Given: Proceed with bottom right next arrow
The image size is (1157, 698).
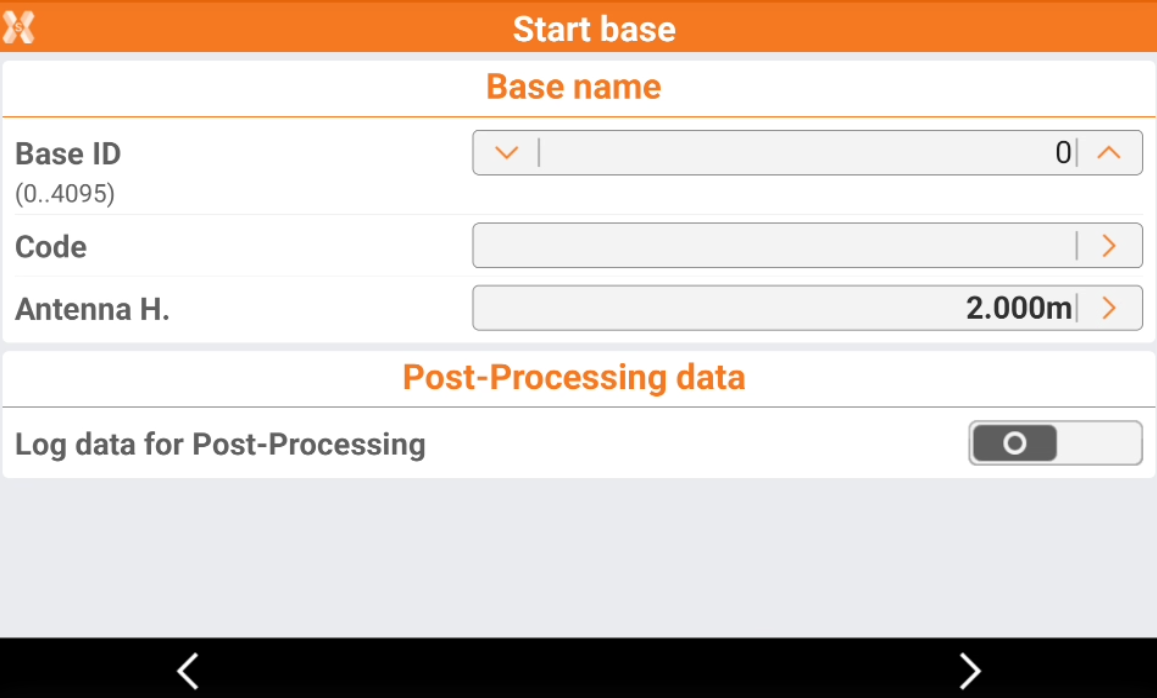Looking at the screenshot, I should click(x=969, y=670).
